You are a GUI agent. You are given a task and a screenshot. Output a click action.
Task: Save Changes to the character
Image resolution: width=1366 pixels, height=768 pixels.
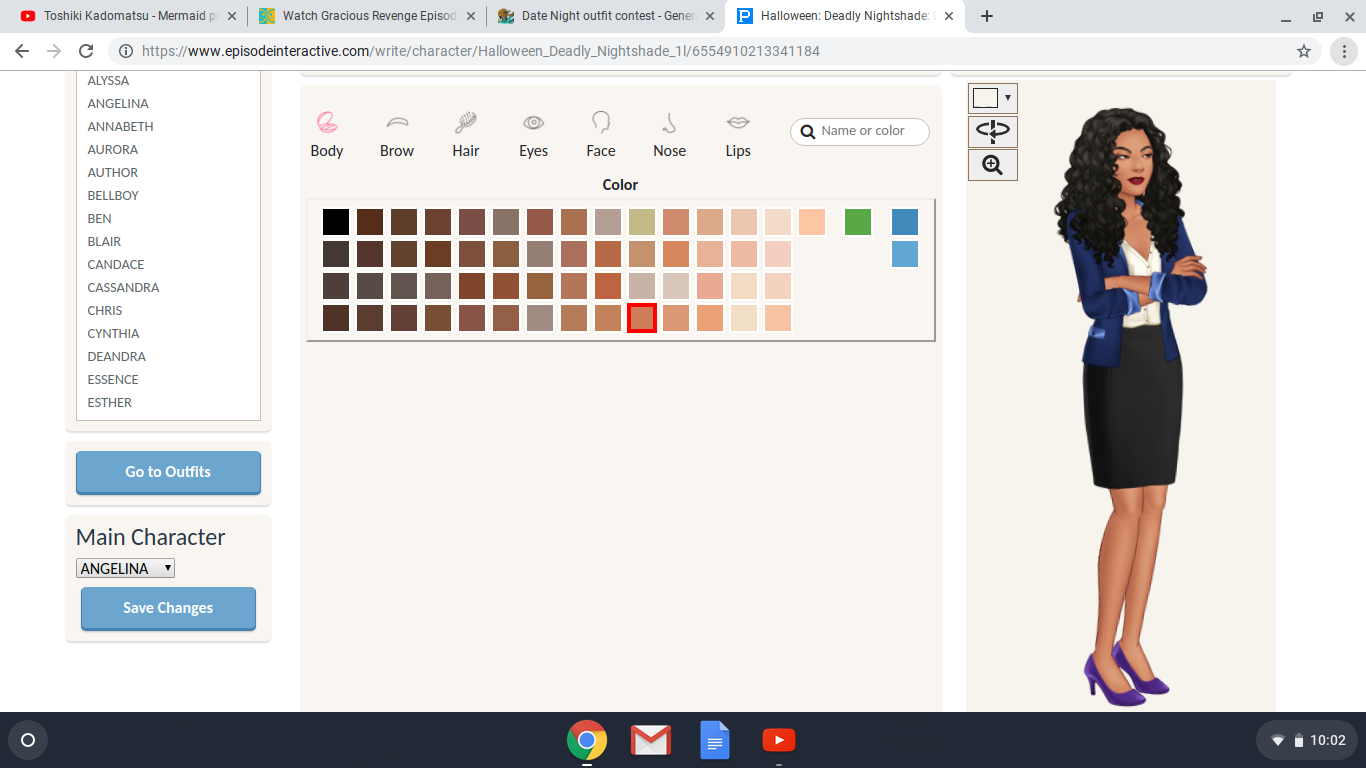point(168,608)
